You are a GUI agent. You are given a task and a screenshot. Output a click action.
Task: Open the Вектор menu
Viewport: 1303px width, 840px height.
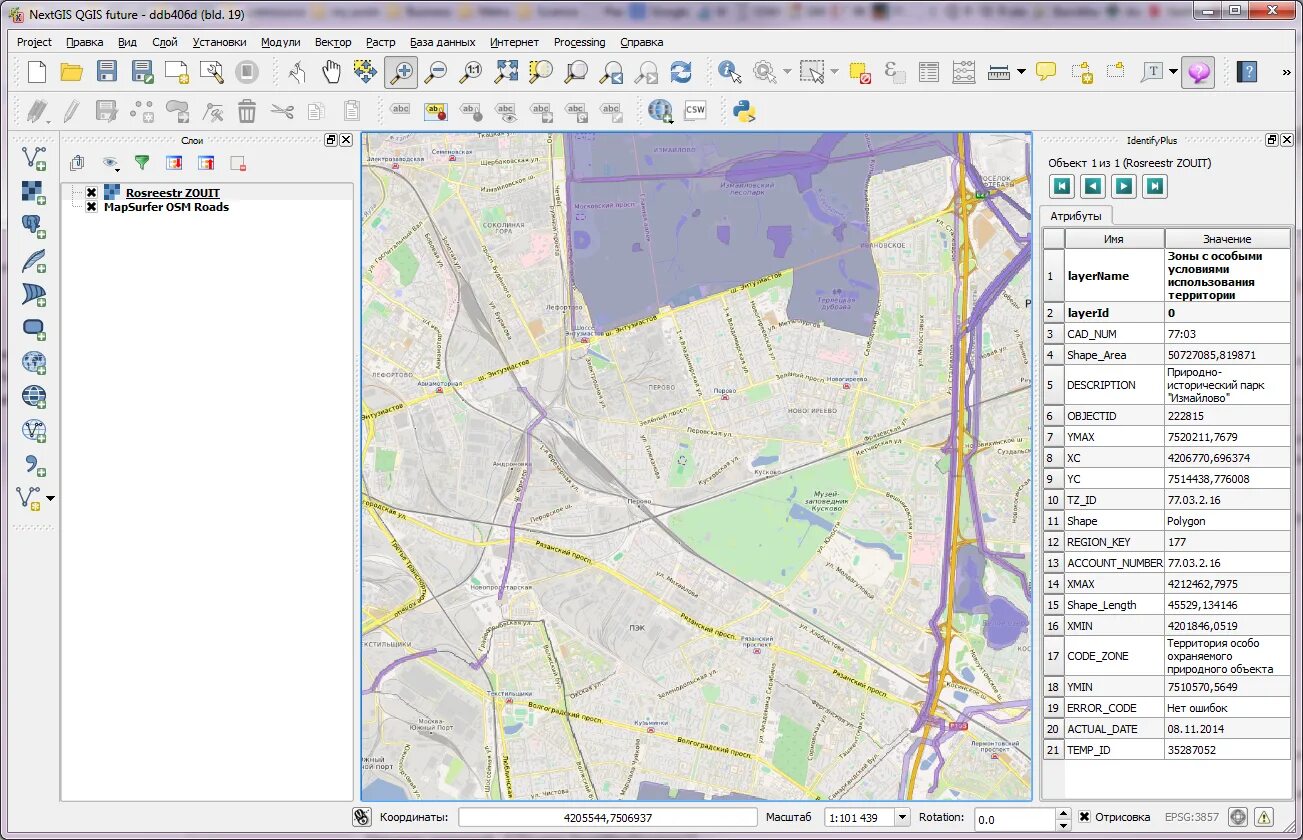point(333,42)
